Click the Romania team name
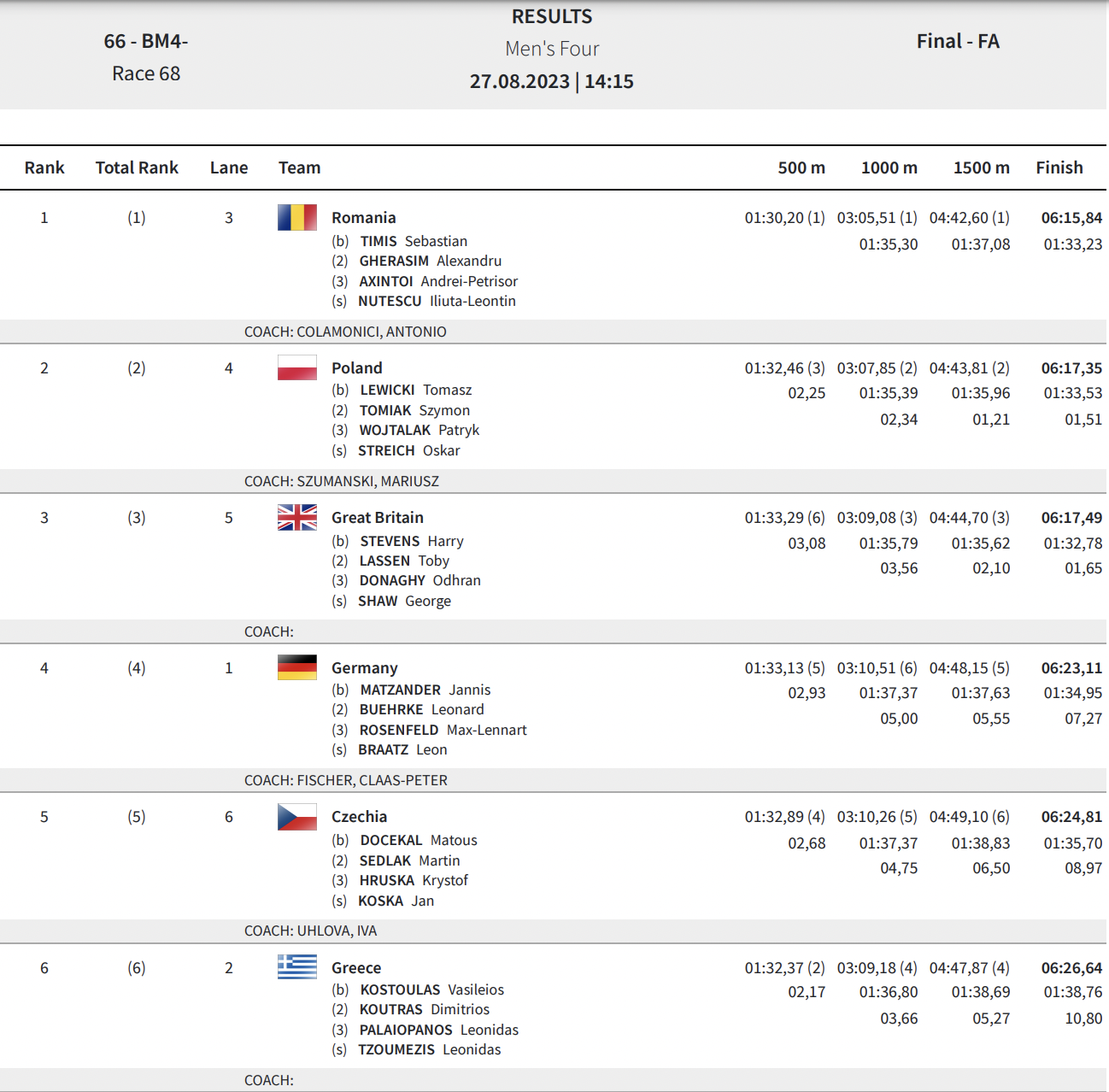 click(363, 218)
